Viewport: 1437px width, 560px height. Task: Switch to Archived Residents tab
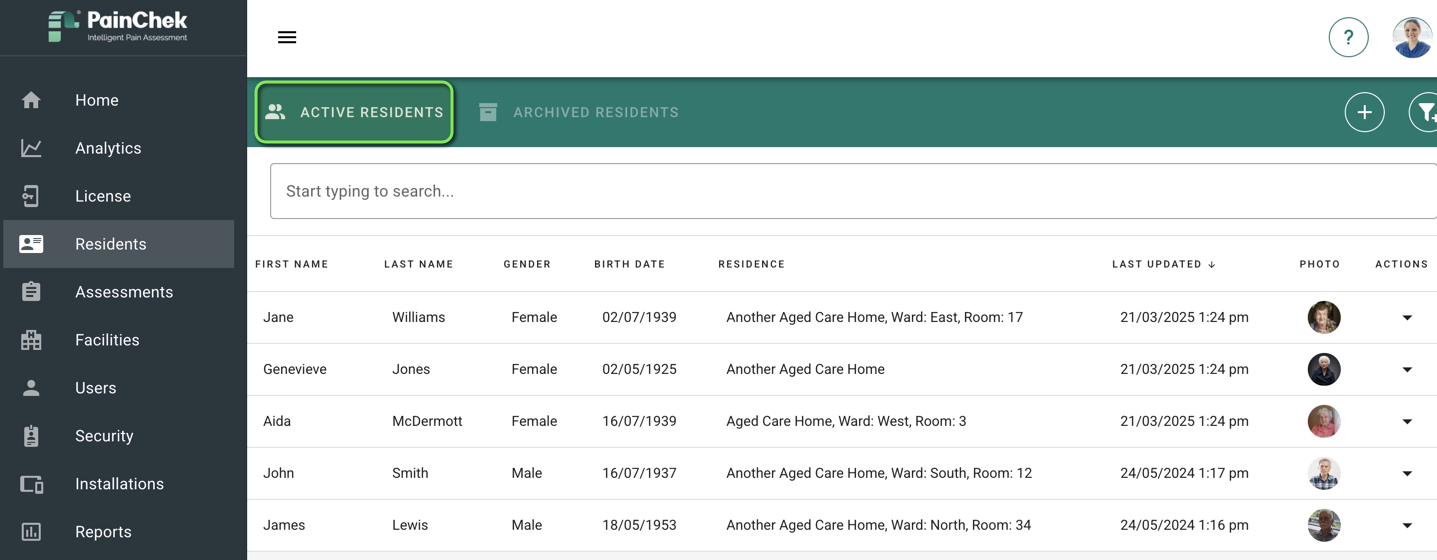[x=579, y=112]
